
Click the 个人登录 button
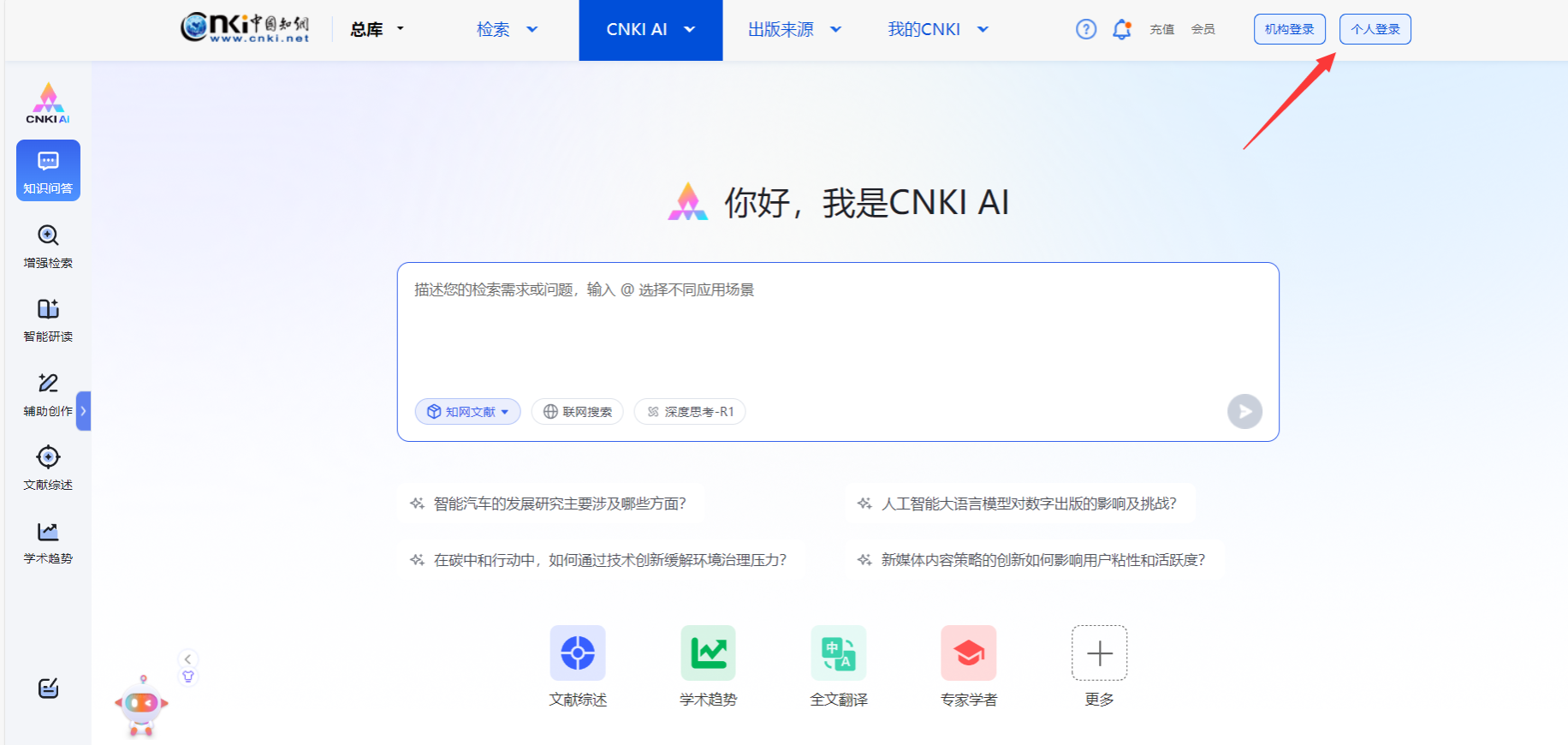[1375, 29]
